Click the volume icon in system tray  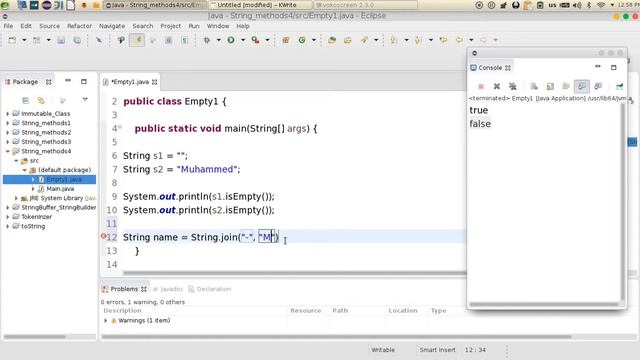point(577,5)
